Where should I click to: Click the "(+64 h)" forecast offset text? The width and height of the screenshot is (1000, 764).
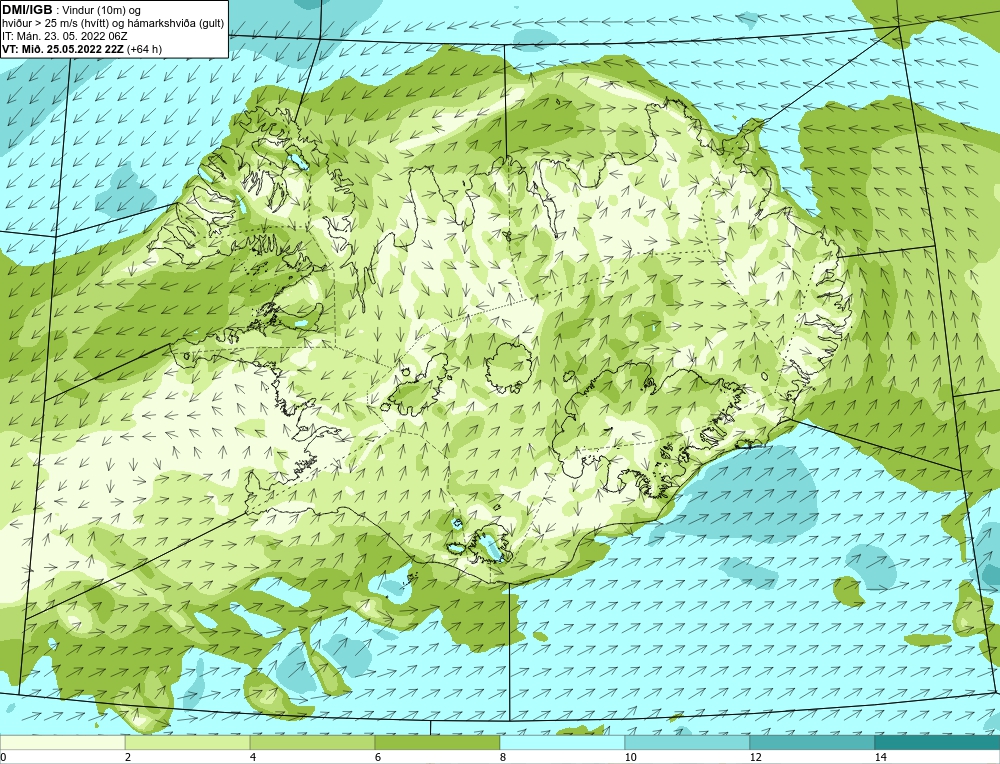click(144, 49)
